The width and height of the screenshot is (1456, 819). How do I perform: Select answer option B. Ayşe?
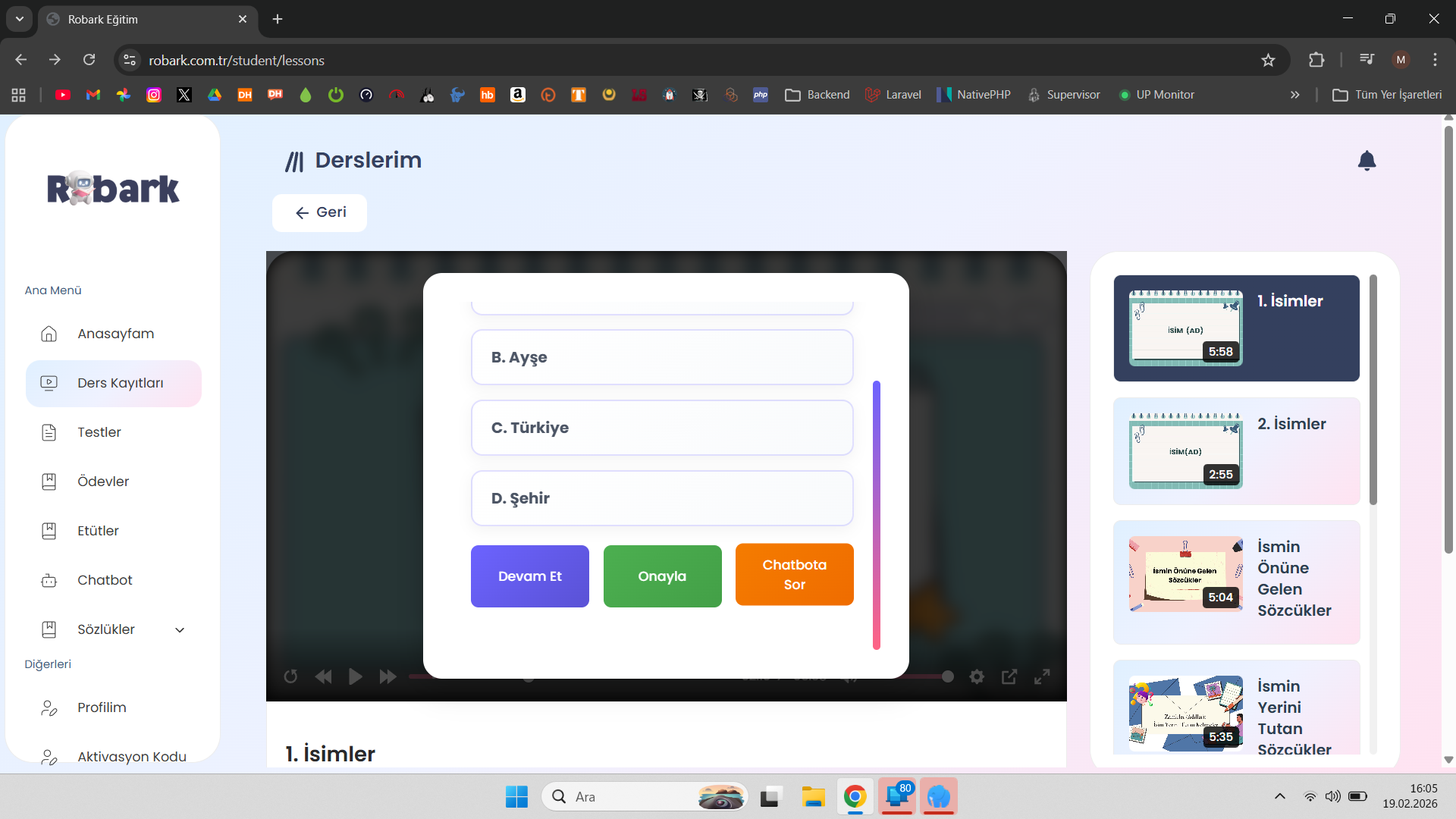pos(662,357)
